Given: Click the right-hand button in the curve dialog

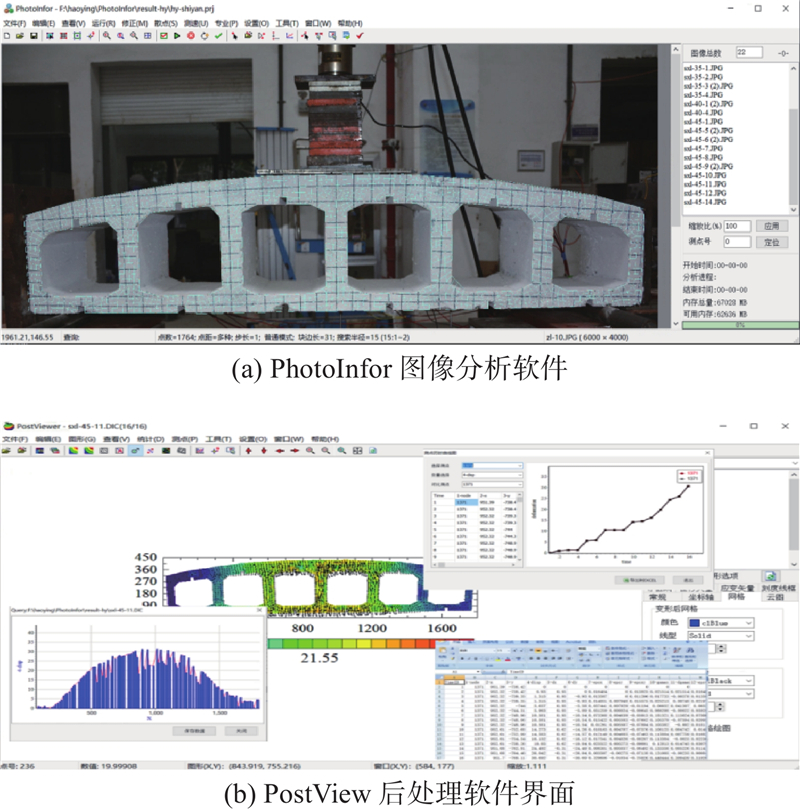Looking at the screenshot, I should pyautogui.click(x=688, y=580).
